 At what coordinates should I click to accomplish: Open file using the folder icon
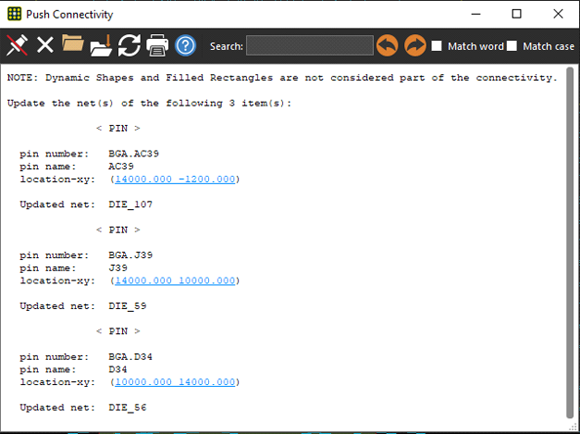pyautogui.click(x=73, y=43)
